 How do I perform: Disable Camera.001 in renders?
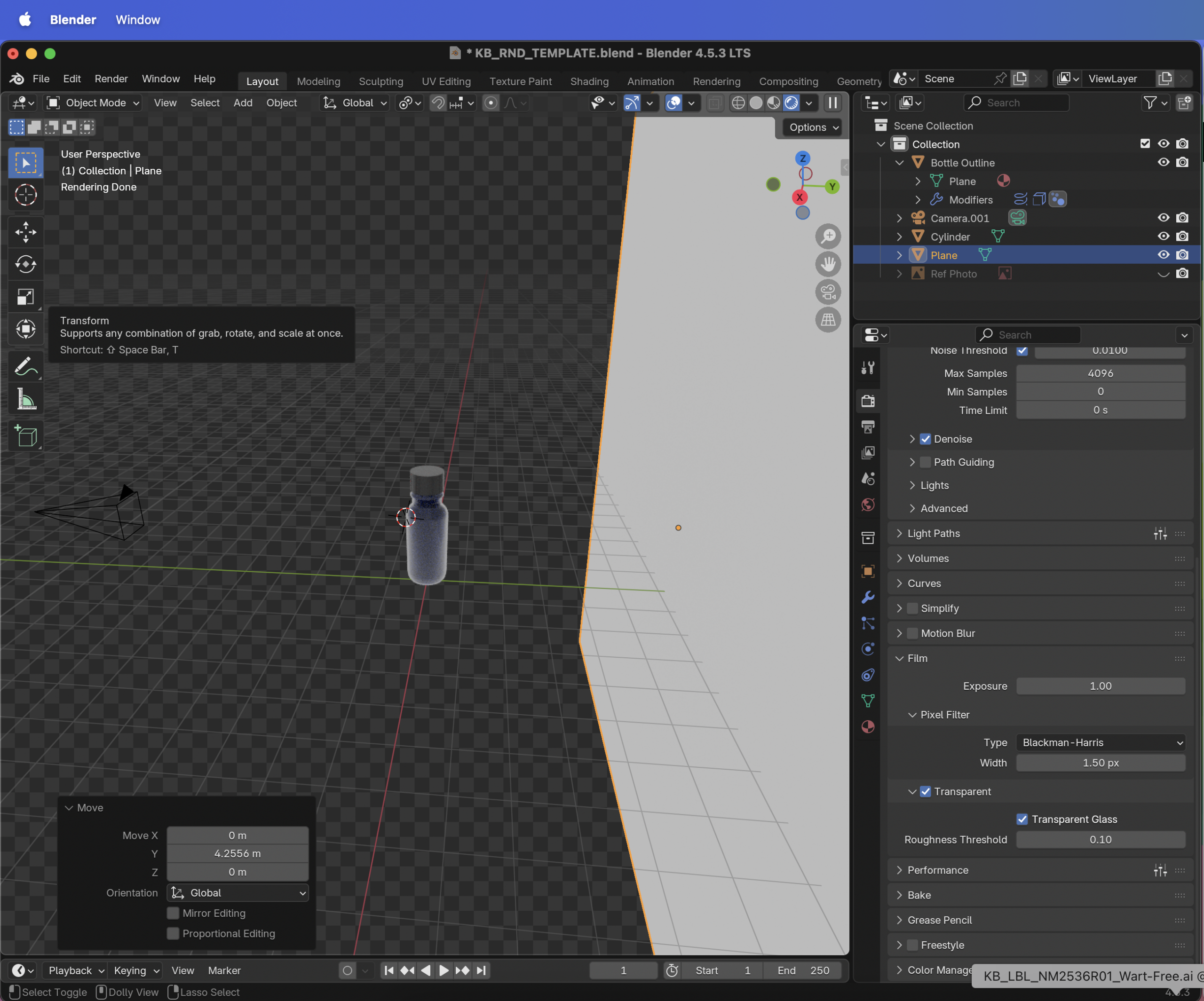(x=1182, y=219)
